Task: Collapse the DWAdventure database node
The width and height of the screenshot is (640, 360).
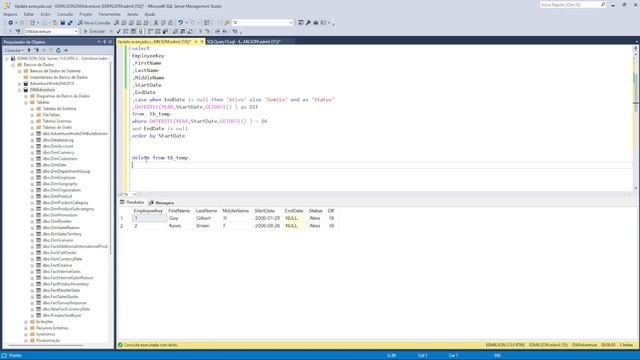Action: point(20,90)
